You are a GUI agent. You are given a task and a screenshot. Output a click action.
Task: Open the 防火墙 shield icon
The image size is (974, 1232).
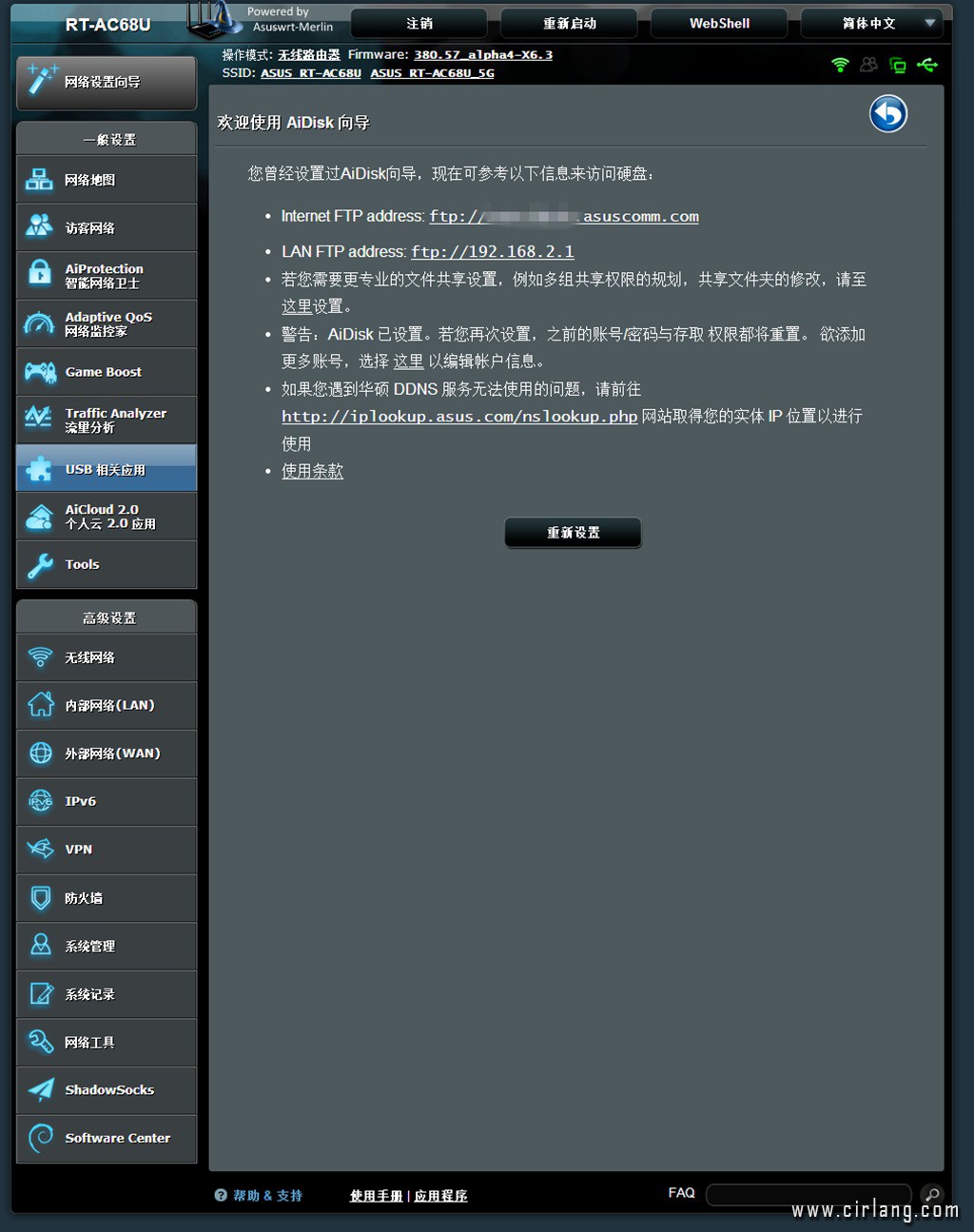[40, 897]
